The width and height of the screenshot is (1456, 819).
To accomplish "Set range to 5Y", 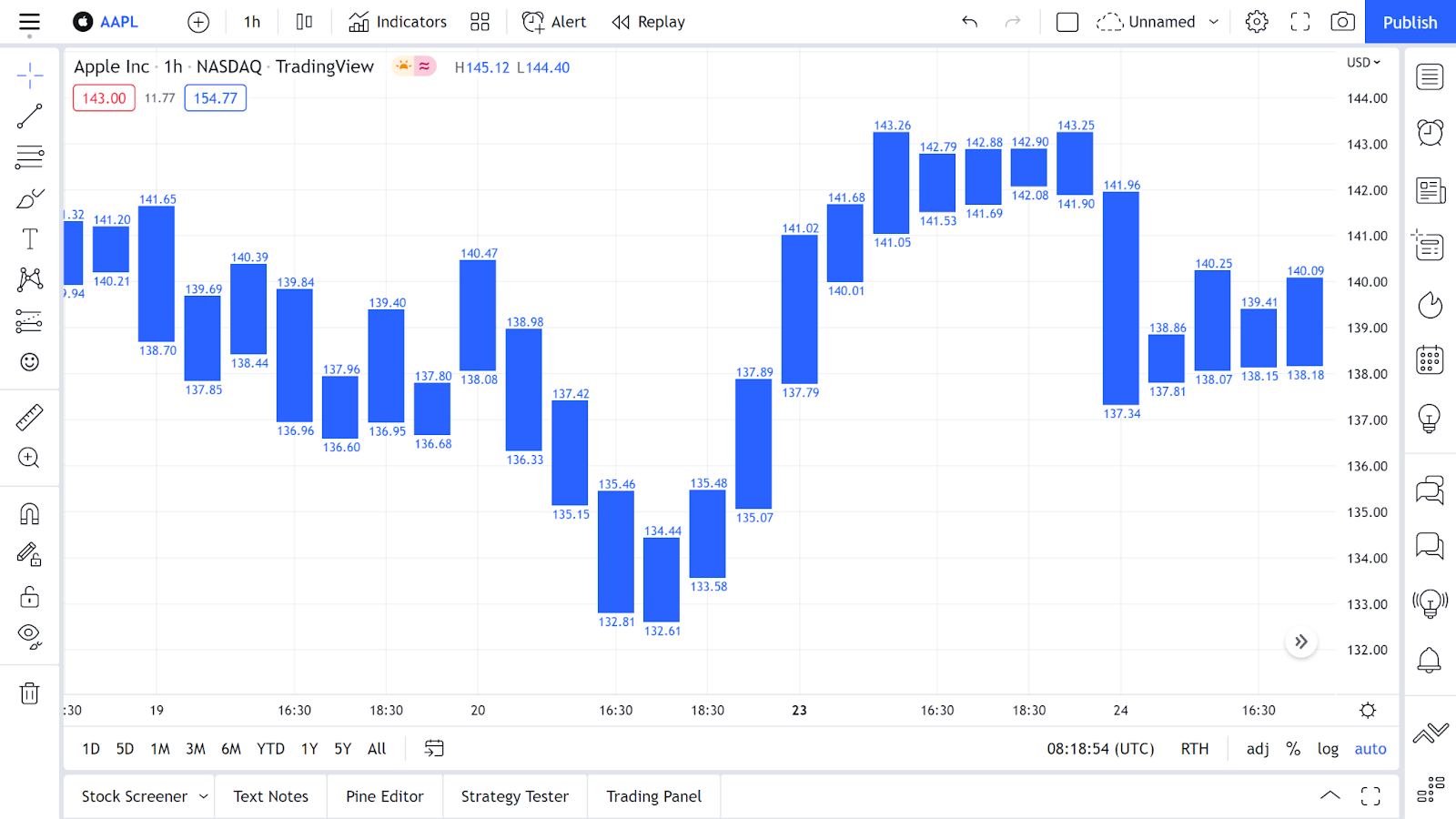I will tap(342, 749).
